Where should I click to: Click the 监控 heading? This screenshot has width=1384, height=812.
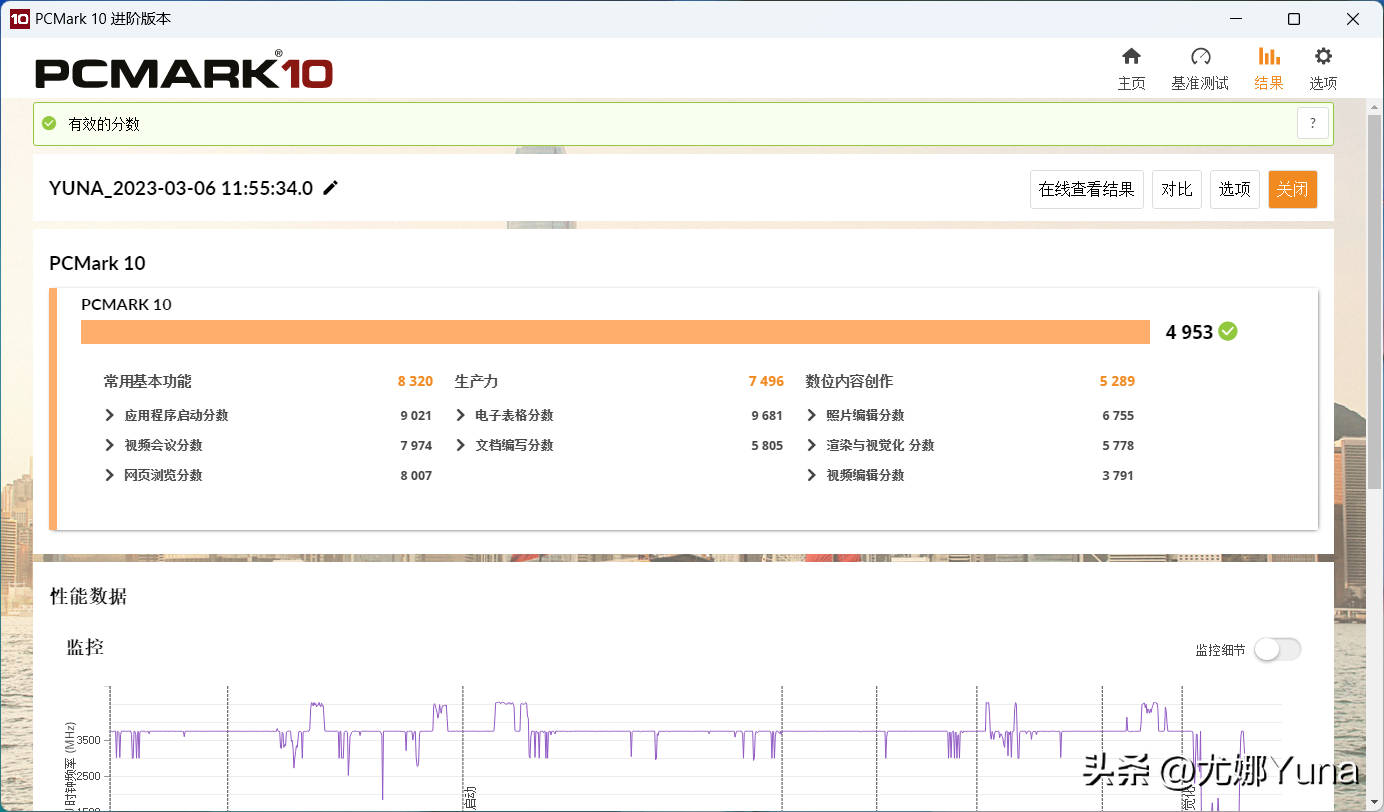click(x=85, y=647)
